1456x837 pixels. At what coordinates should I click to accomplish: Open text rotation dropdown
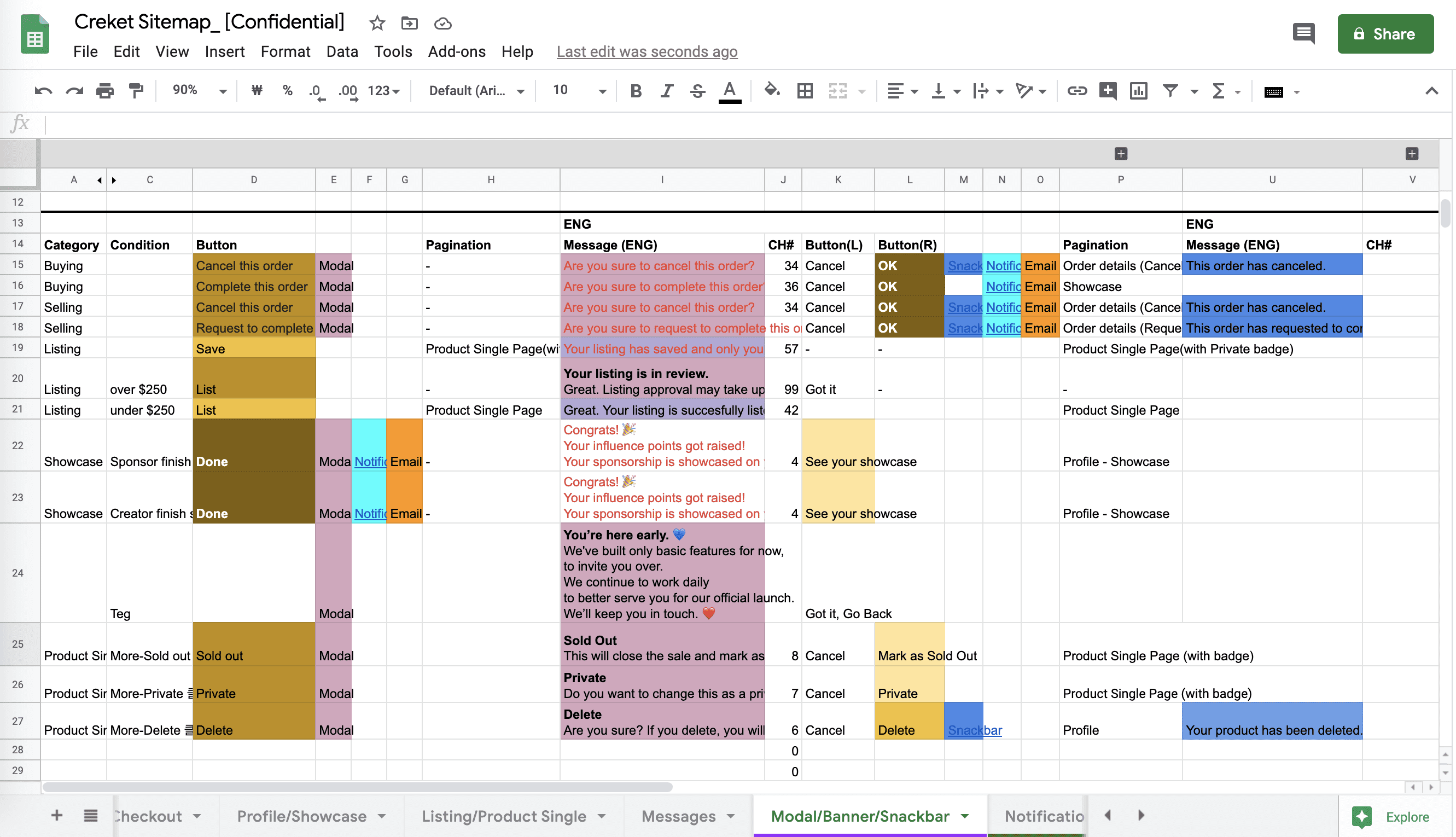coord(1031,91)
